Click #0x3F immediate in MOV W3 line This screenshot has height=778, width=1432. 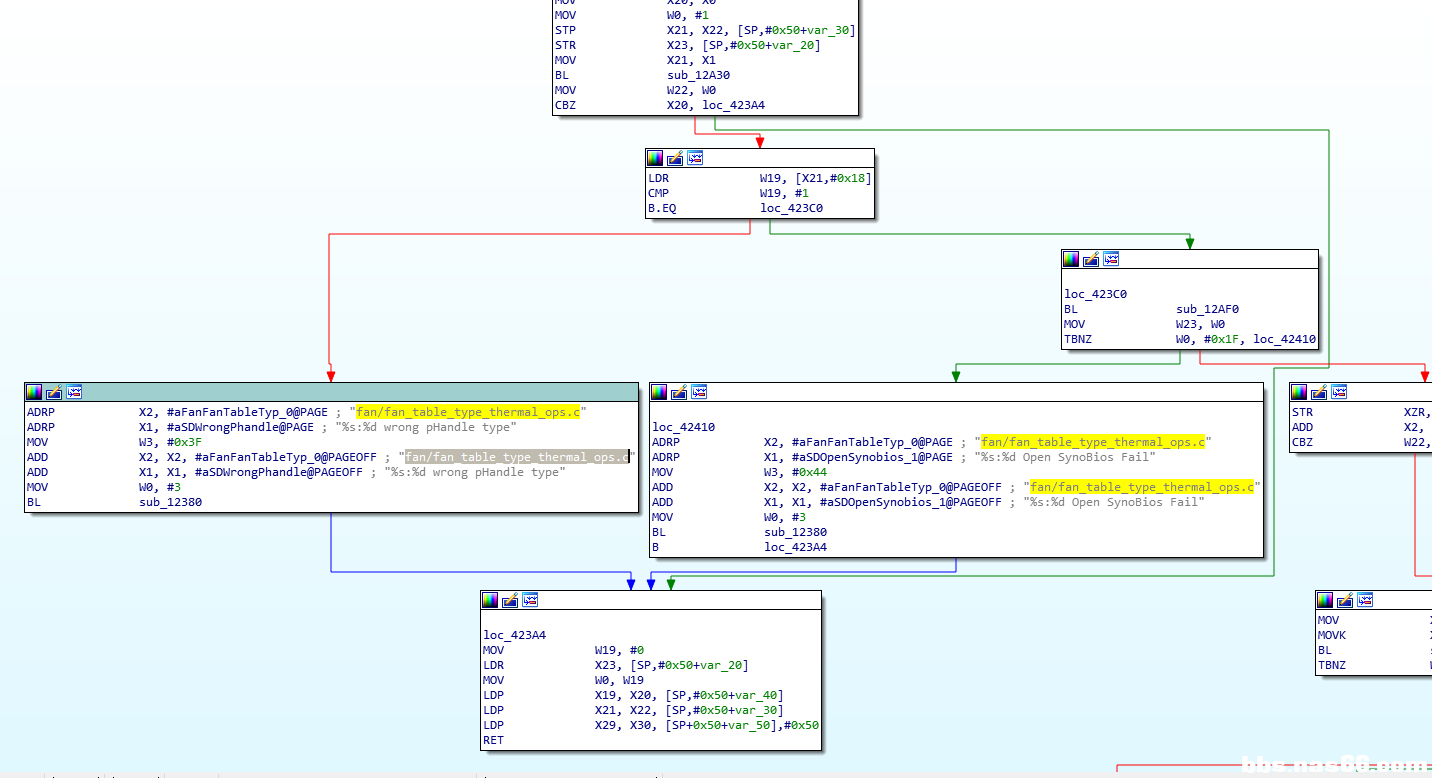[x=187, y=442]
